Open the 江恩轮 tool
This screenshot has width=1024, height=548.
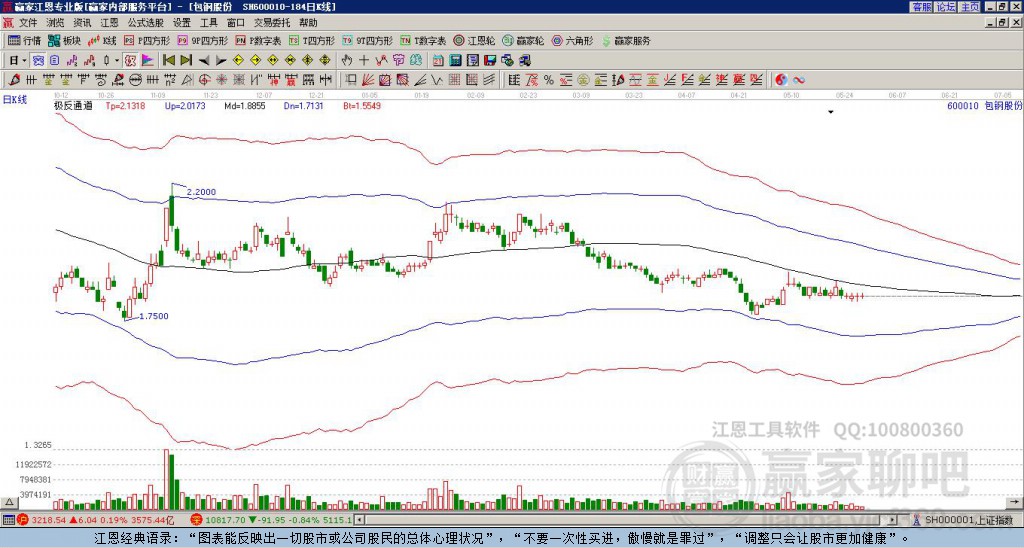(x=473, y=40)
